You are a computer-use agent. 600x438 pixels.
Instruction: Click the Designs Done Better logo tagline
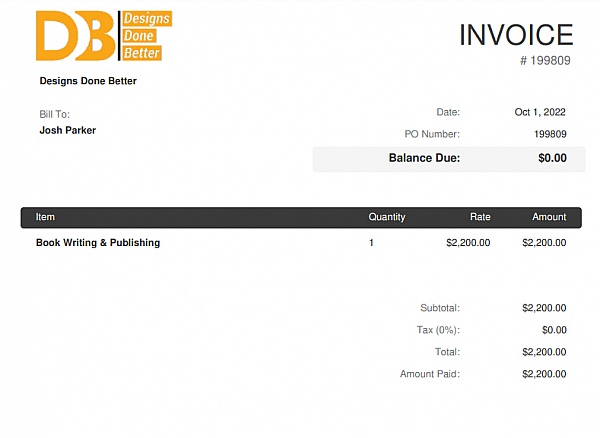pos(145,36)
